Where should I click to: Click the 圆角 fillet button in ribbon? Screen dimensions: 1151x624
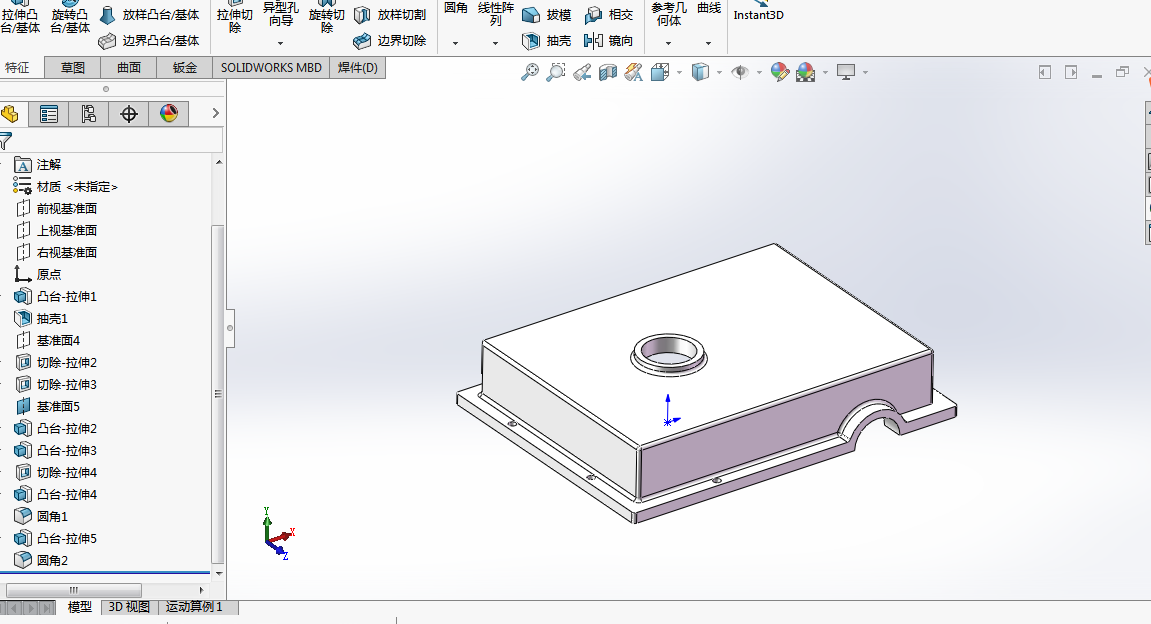pyautogui.click(x=455, y=10)
